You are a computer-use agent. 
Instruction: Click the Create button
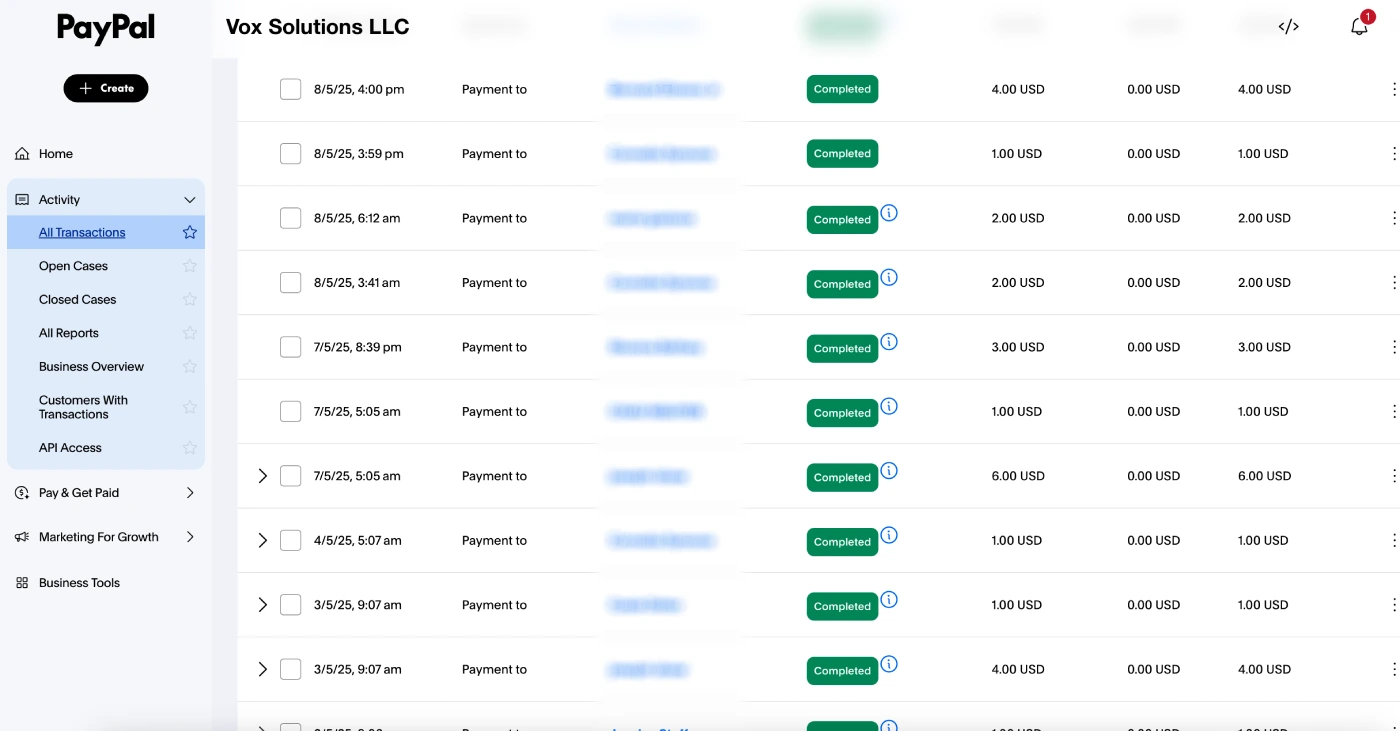click(x=106, y=88)
